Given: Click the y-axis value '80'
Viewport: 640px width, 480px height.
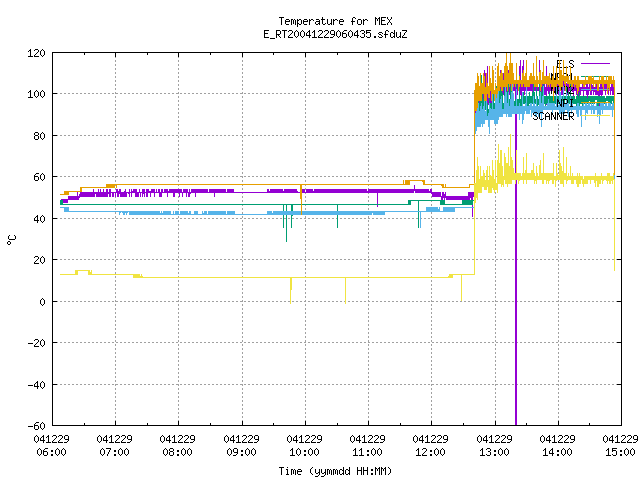Looking at the screenshot, I should pyautogui.click(x=39, y=136).
